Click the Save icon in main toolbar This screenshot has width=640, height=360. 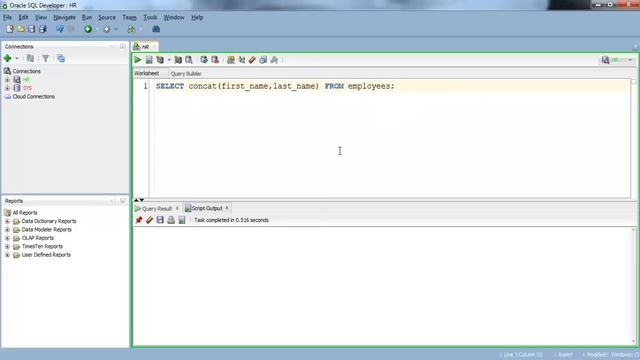(31, 29)
